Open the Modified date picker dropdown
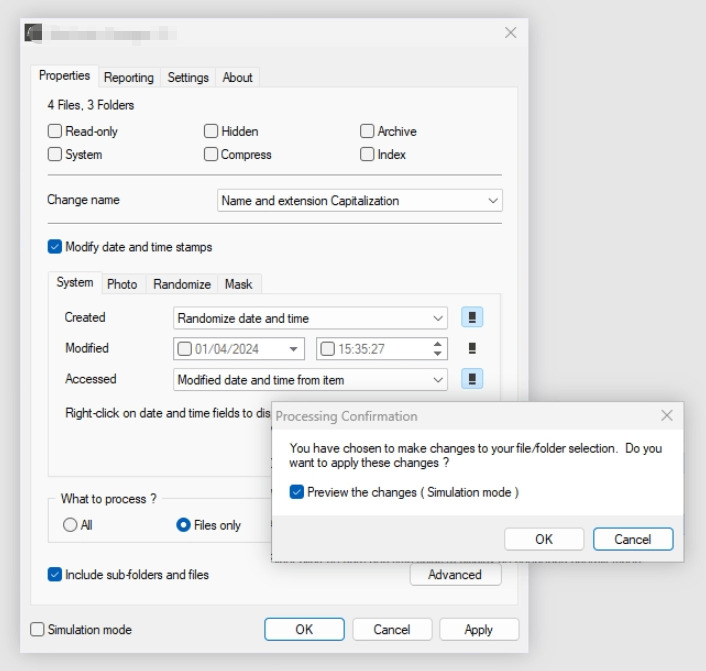This screenshot has width=706, height=671. click(x=294, y=349)
